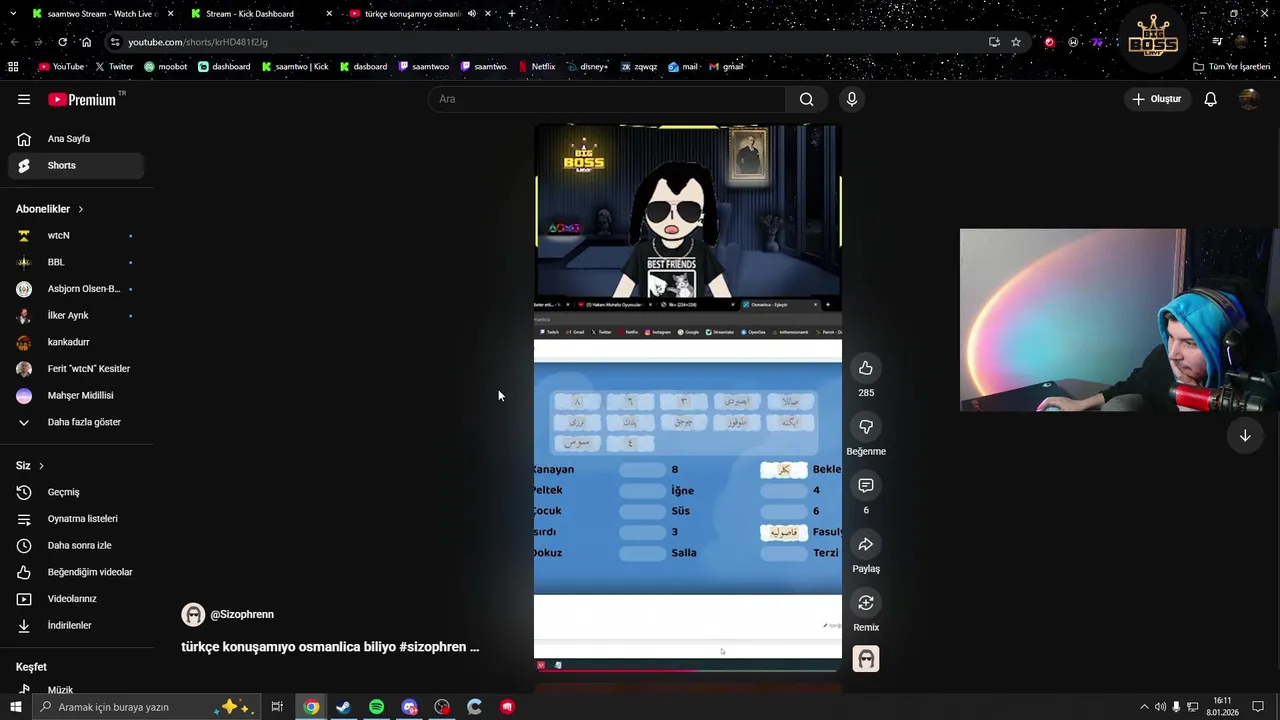Open the Mahşer Midillisi channel
This screenshot has height=720, width=1280.
coord(76,395)
